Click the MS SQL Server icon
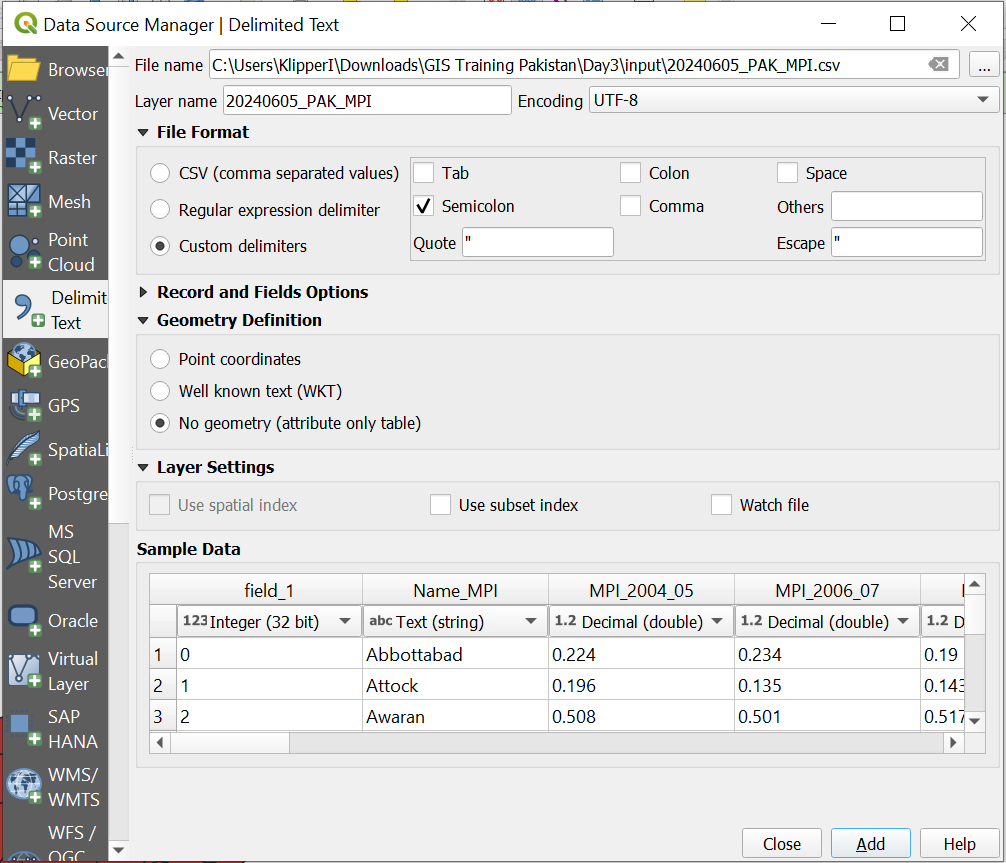 coord(24,556)
